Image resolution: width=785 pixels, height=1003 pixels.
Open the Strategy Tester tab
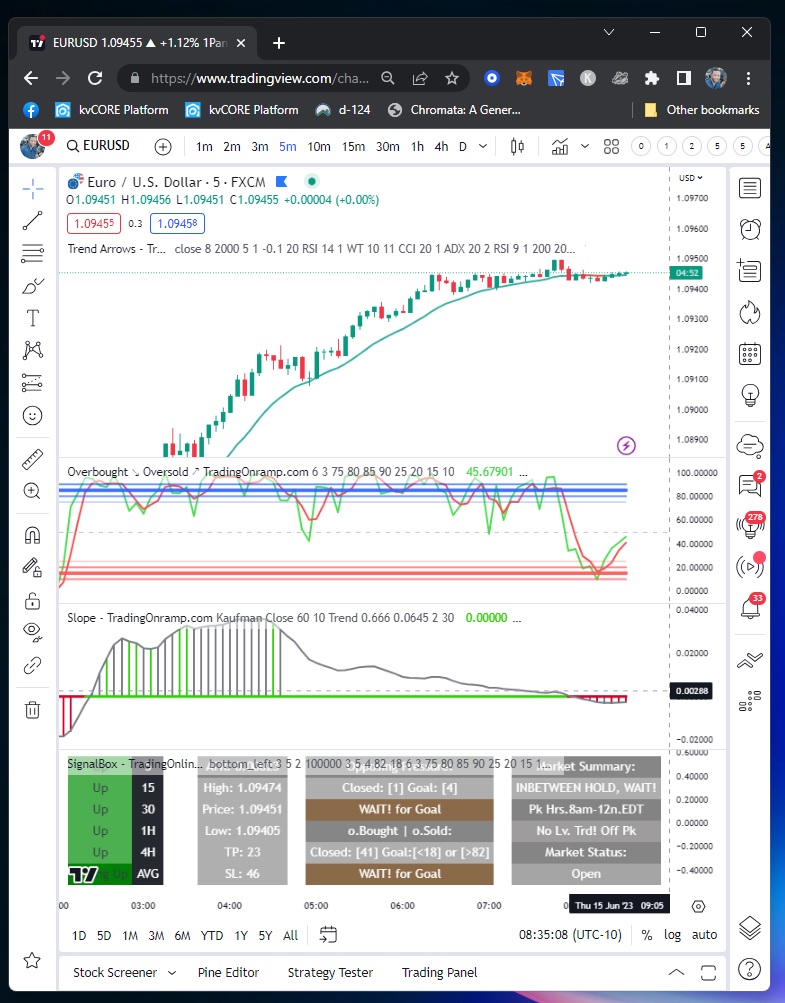coord(330,972)
